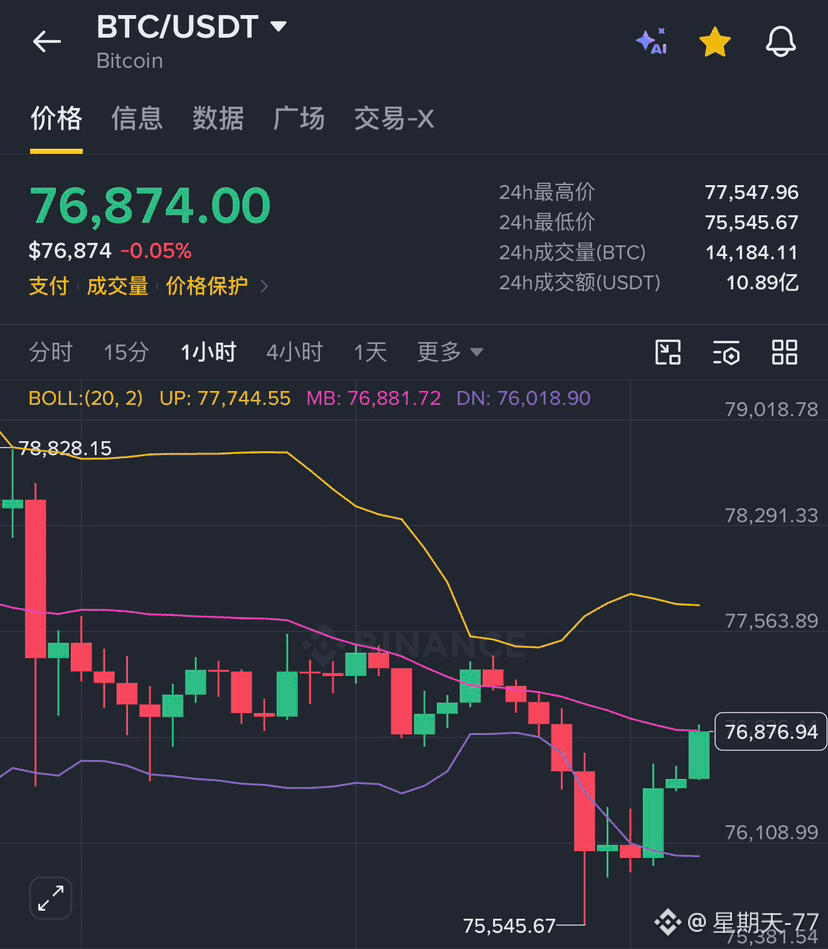Go back using the left arrow
Image resolution: width=828 pixels, height=949 pixels.
[47, 42]
